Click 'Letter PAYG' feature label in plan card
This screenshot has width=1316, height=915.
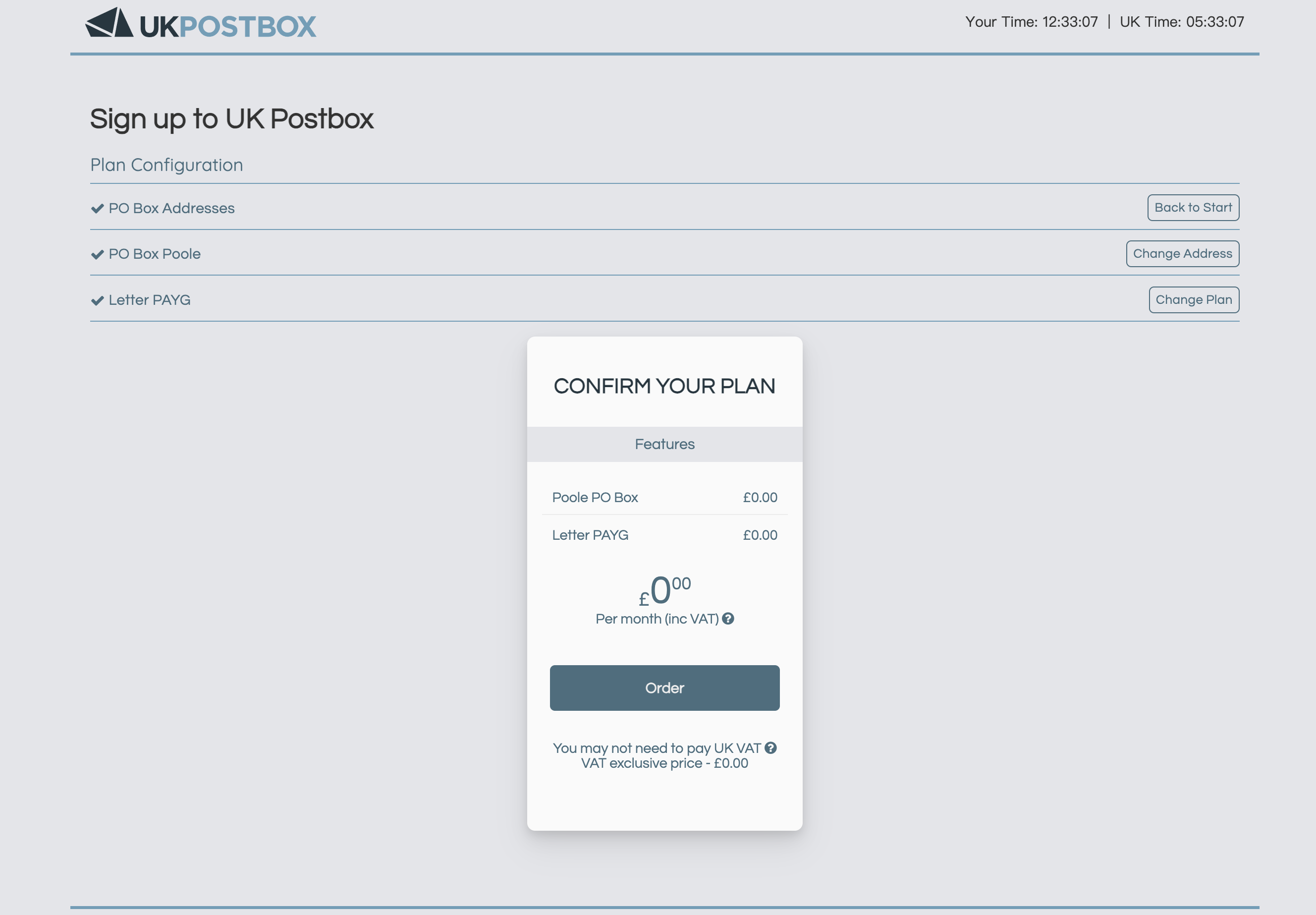[590, 535]
